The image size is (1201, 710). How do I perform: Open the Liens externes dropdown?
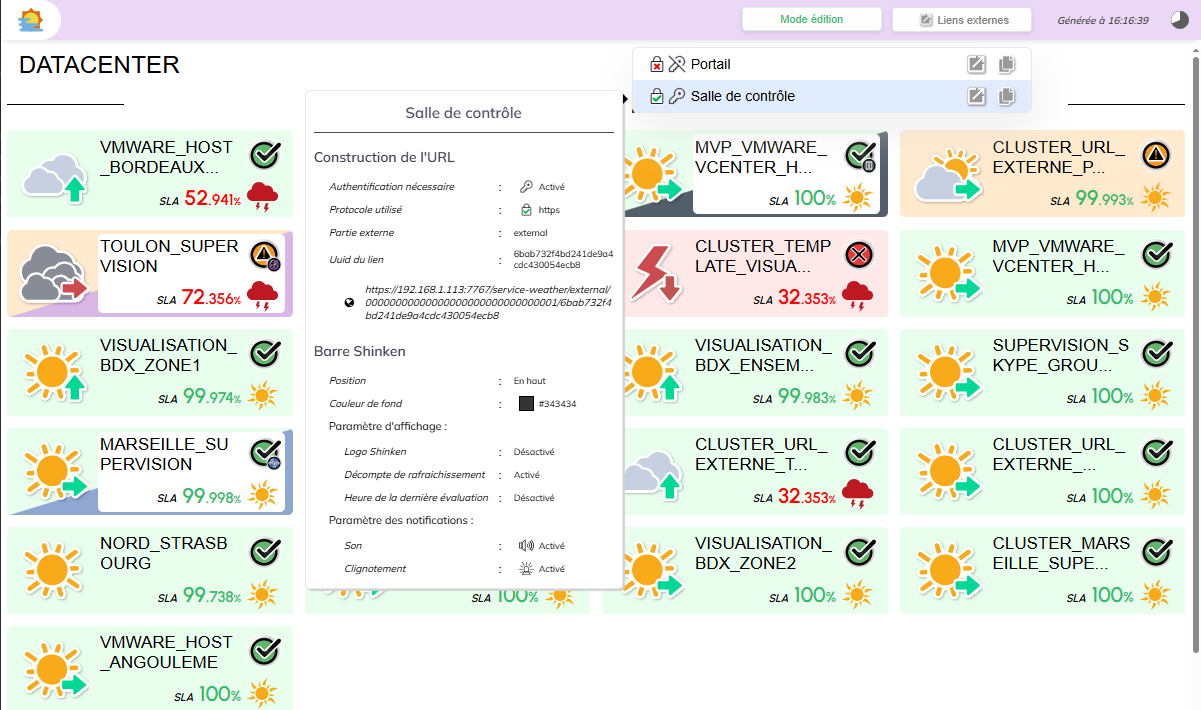click(x=963, y=20)
